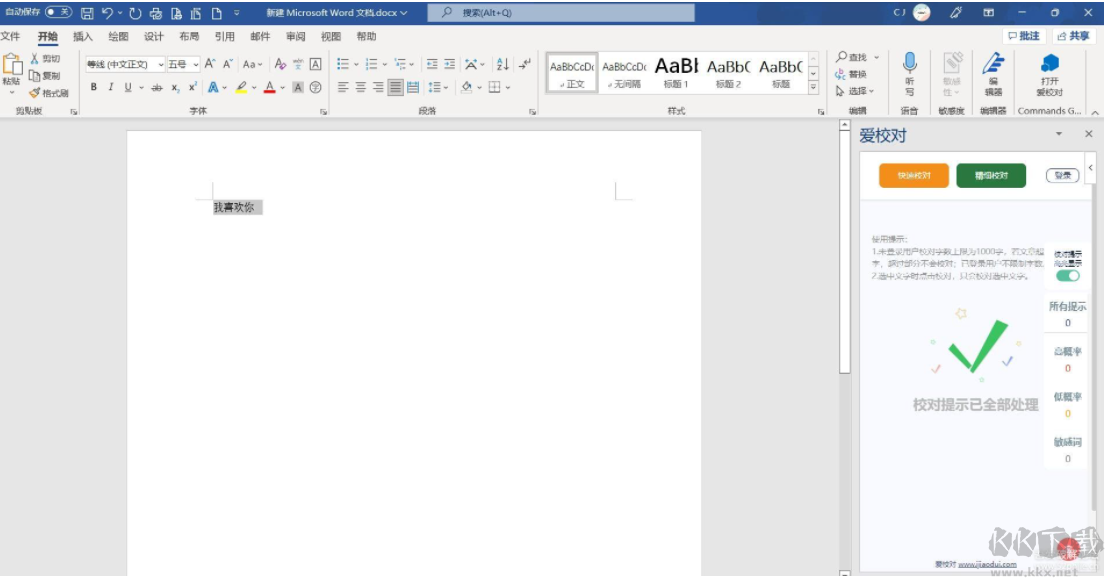Viewport: 1105px width, 579px height.
Task: Apply yellow text highlight color
Action: pyautogui.click(x=241, y=87)
